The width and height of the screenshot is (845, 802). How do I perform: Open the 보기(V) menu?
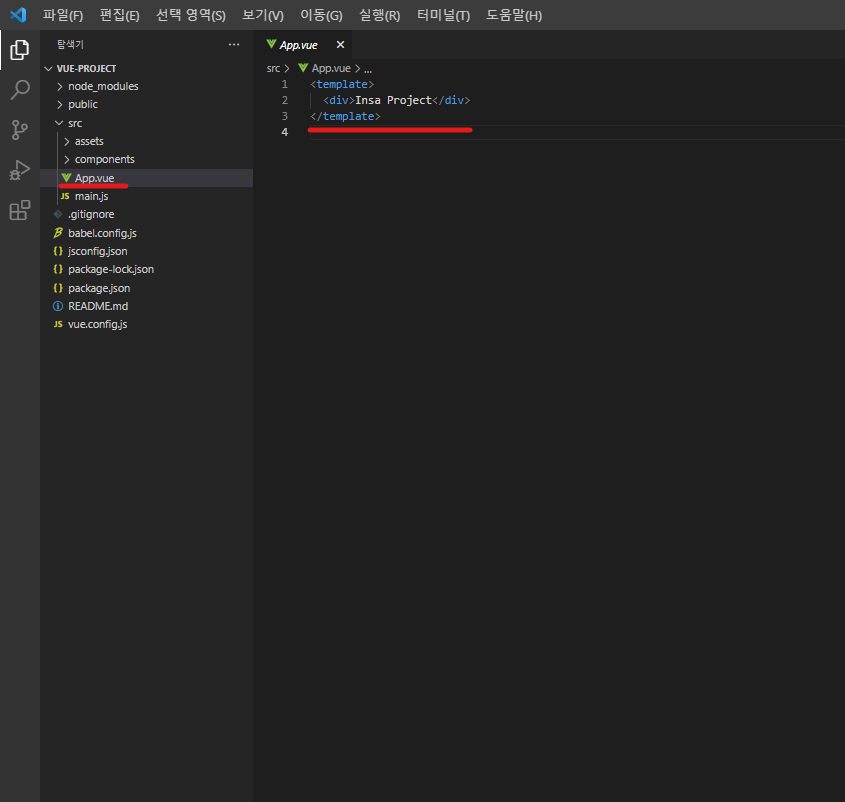click(x=263, y=15)
